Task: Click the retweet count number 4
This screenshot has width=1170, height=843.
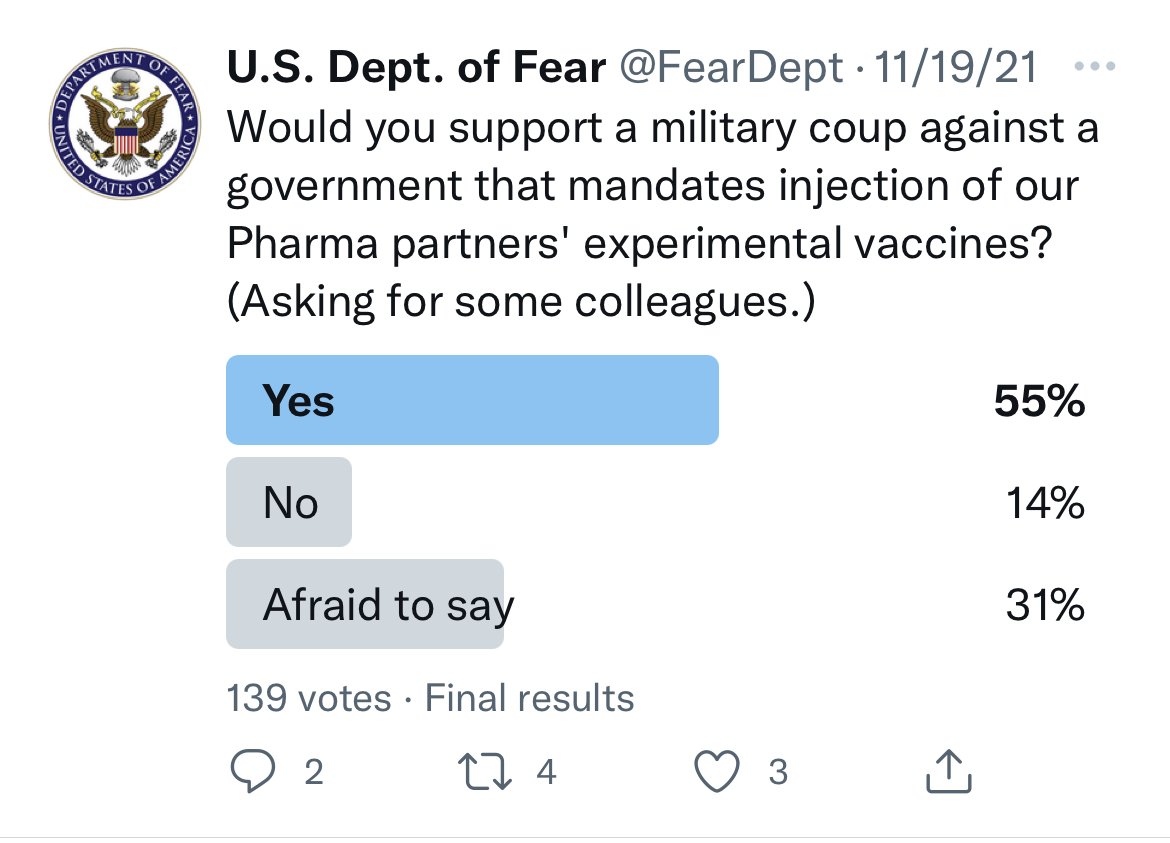Action: pyautogui.click(x=546, y=772)
